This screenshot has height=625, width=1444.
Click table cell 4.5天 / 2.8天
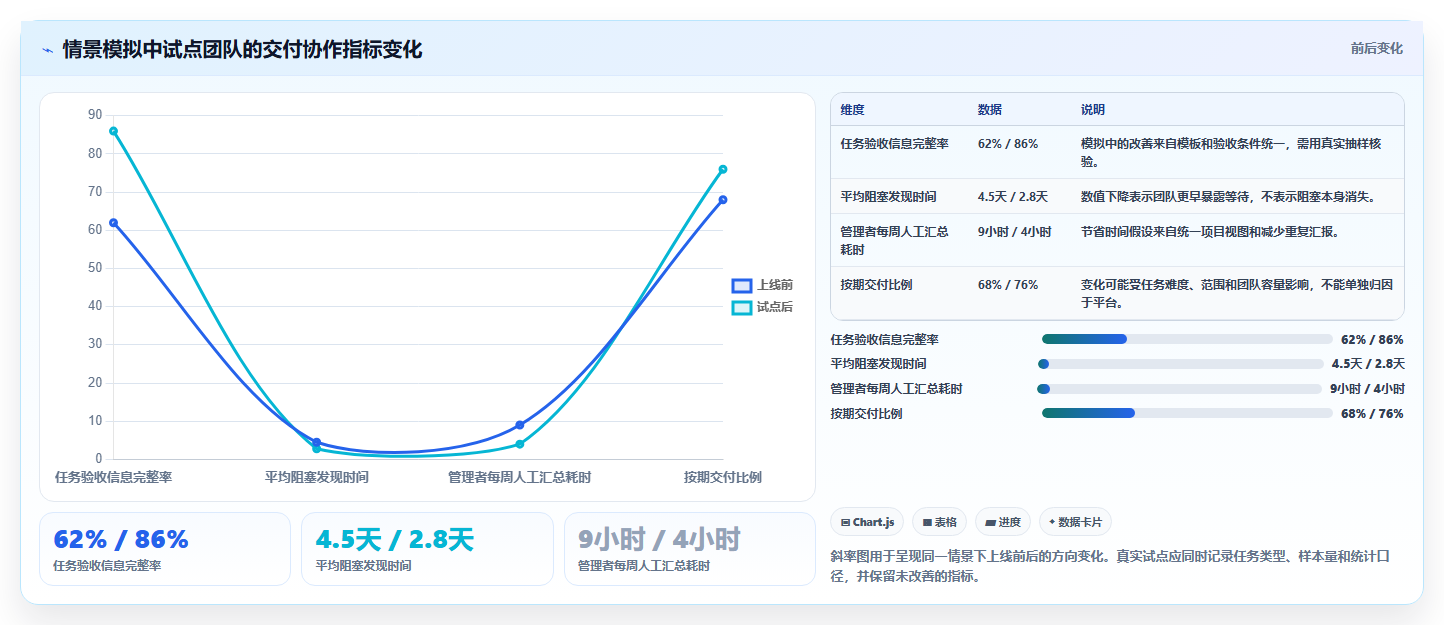1013,197
